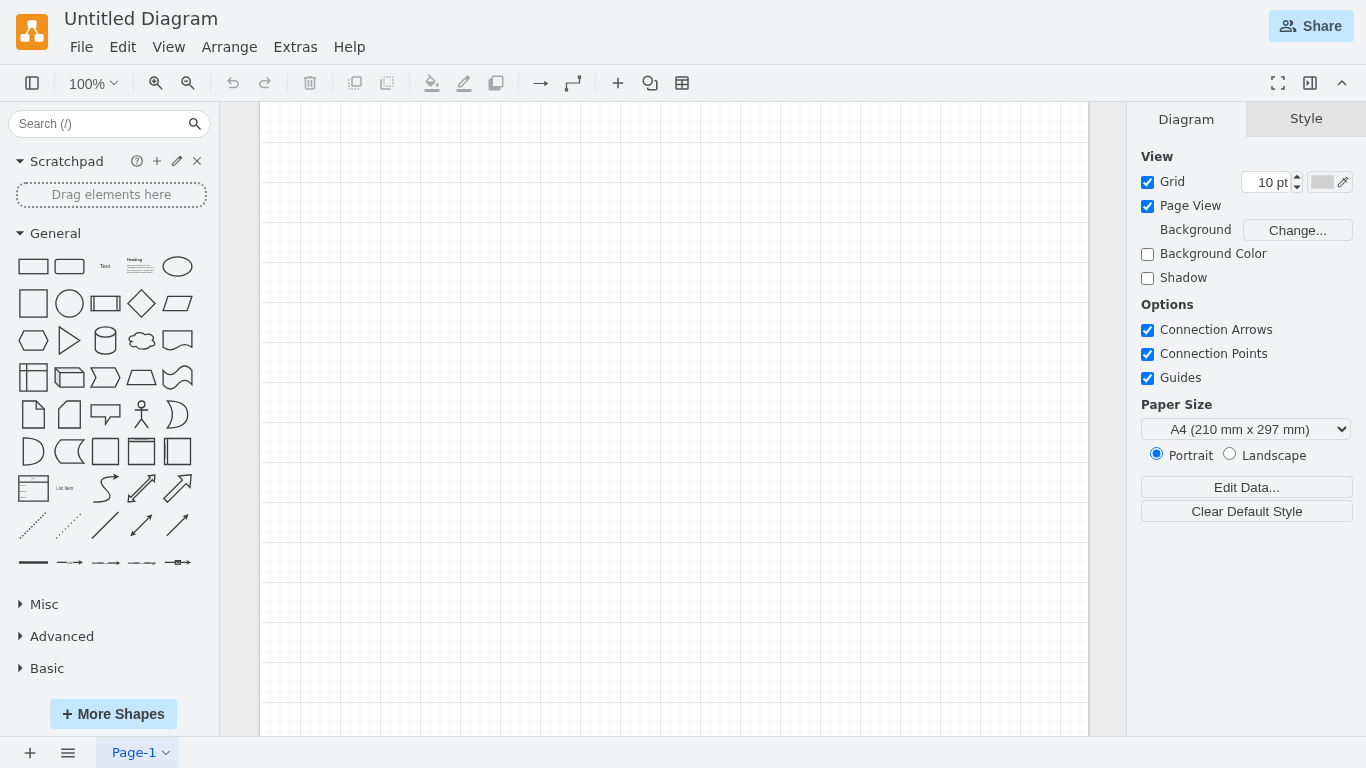The height and width of the screenshot is (768, 1366).
Task: Toggle the shadow icon in toolbar
Action: 496,83
